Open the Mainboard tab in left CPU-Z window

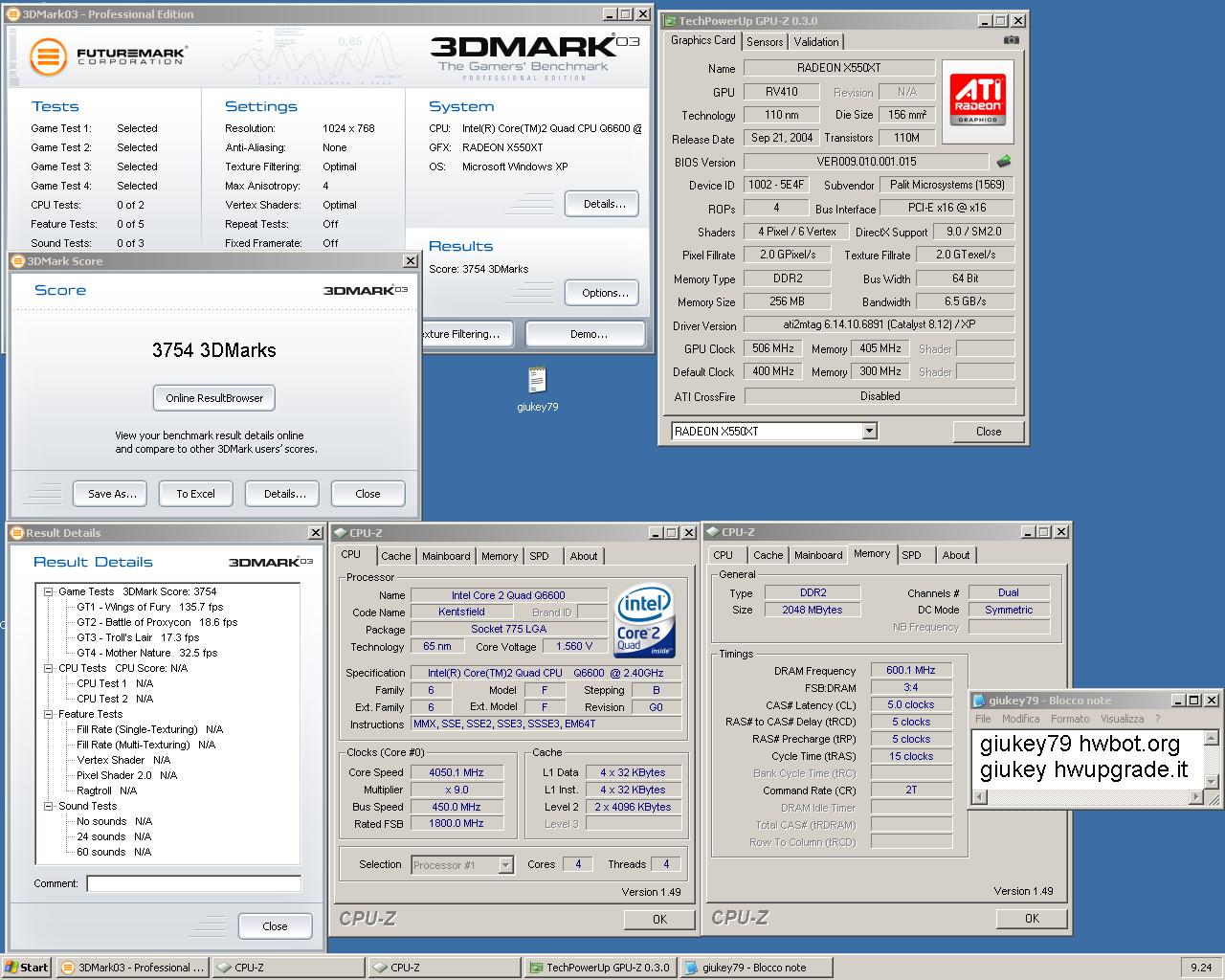(x=446, y=556)
